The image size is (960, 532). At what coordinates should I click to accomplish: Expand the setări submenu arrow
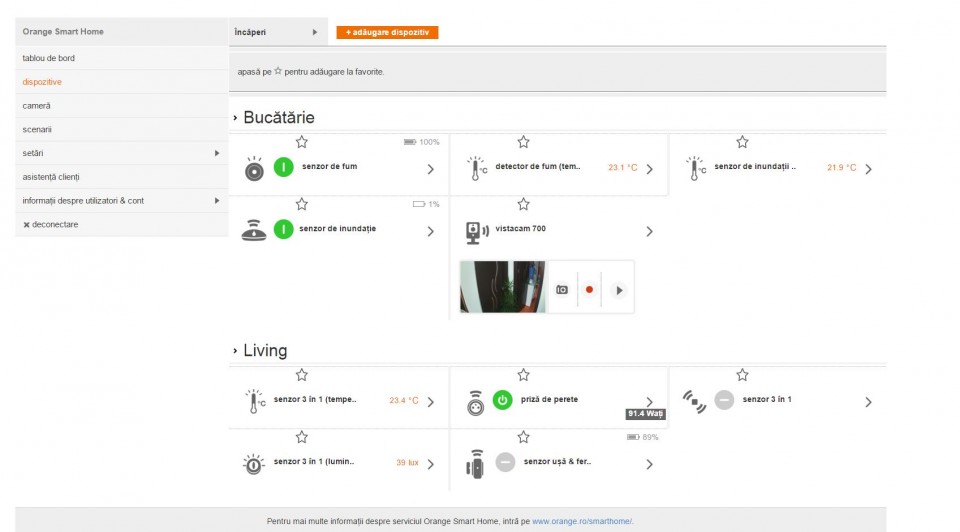(x=217, y=153)
